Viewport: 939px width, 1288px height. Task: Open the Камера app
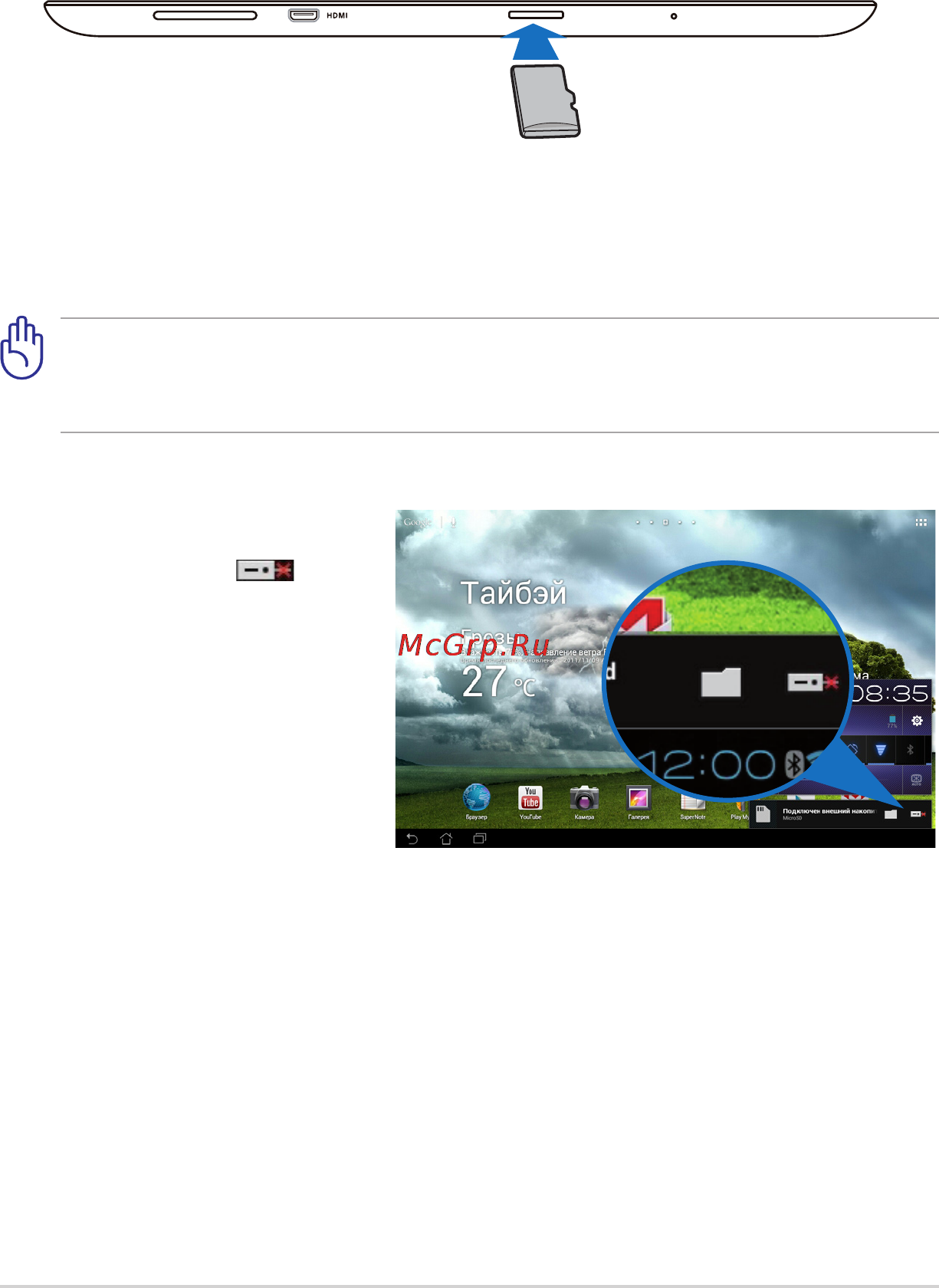(584, 801)
